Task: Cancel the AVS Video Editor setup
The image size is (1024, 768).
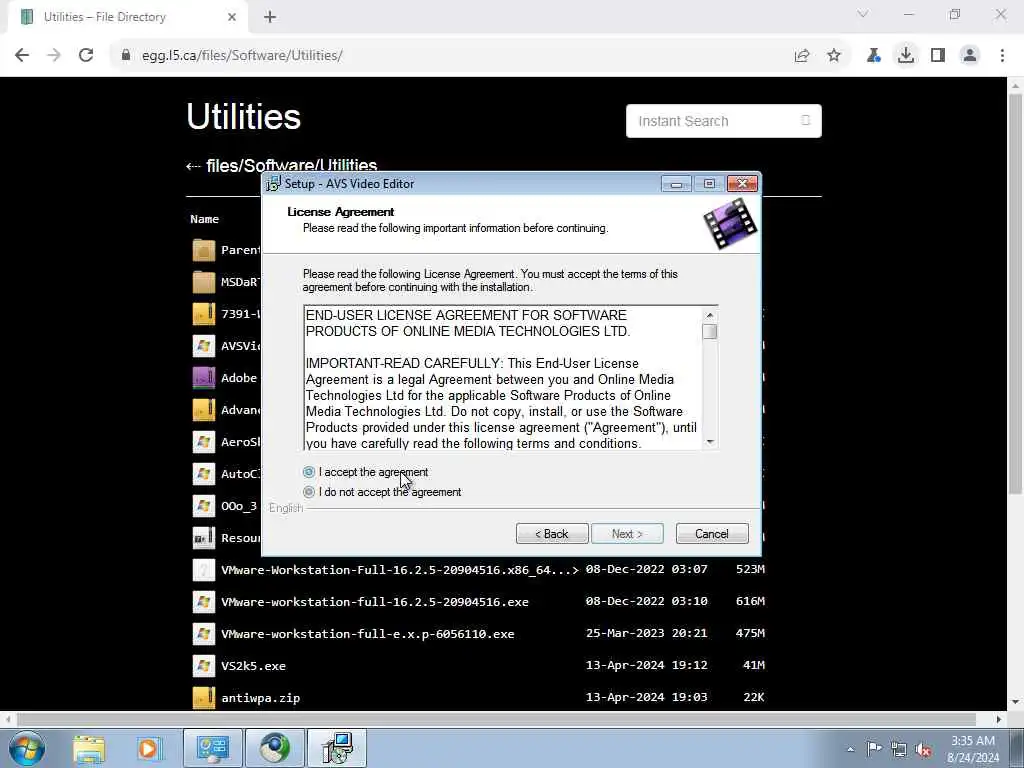Action: (712, 534)
